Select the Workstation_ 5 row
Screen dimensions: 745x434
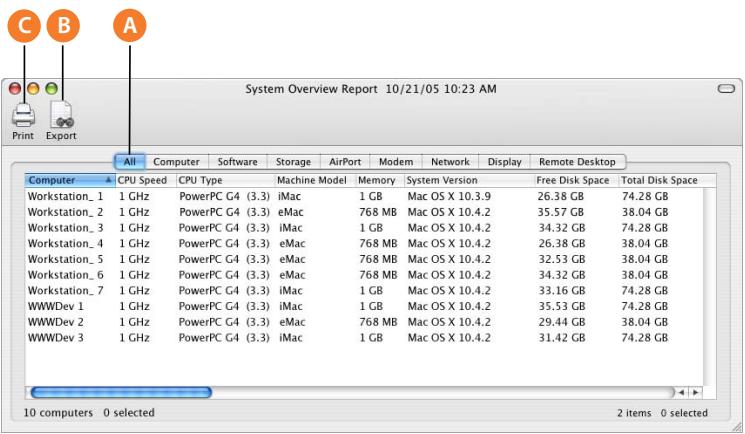pos(364,259)
